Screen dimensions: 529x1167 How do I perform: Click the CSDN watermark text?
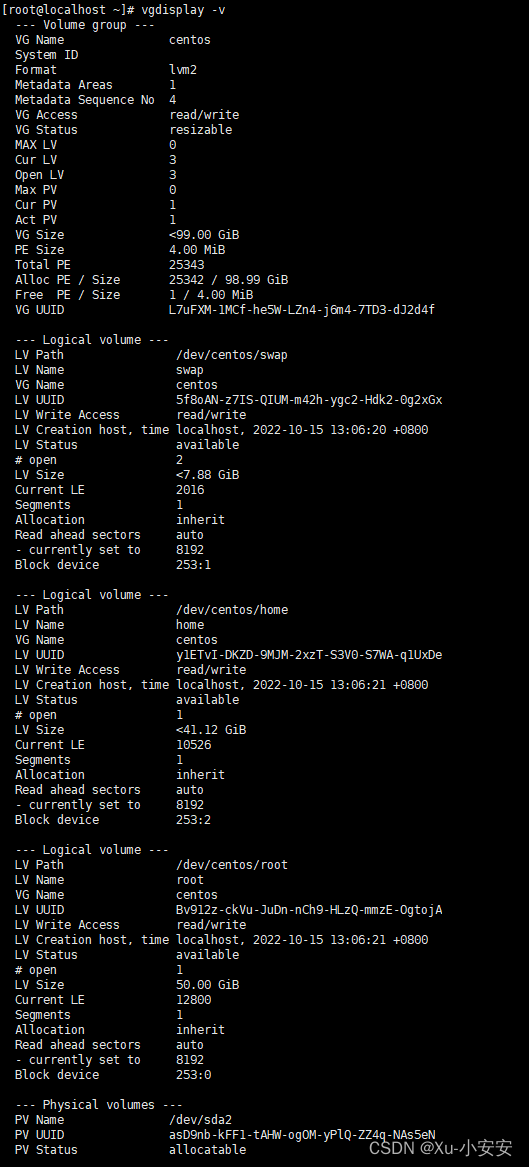coord(441,1147)
